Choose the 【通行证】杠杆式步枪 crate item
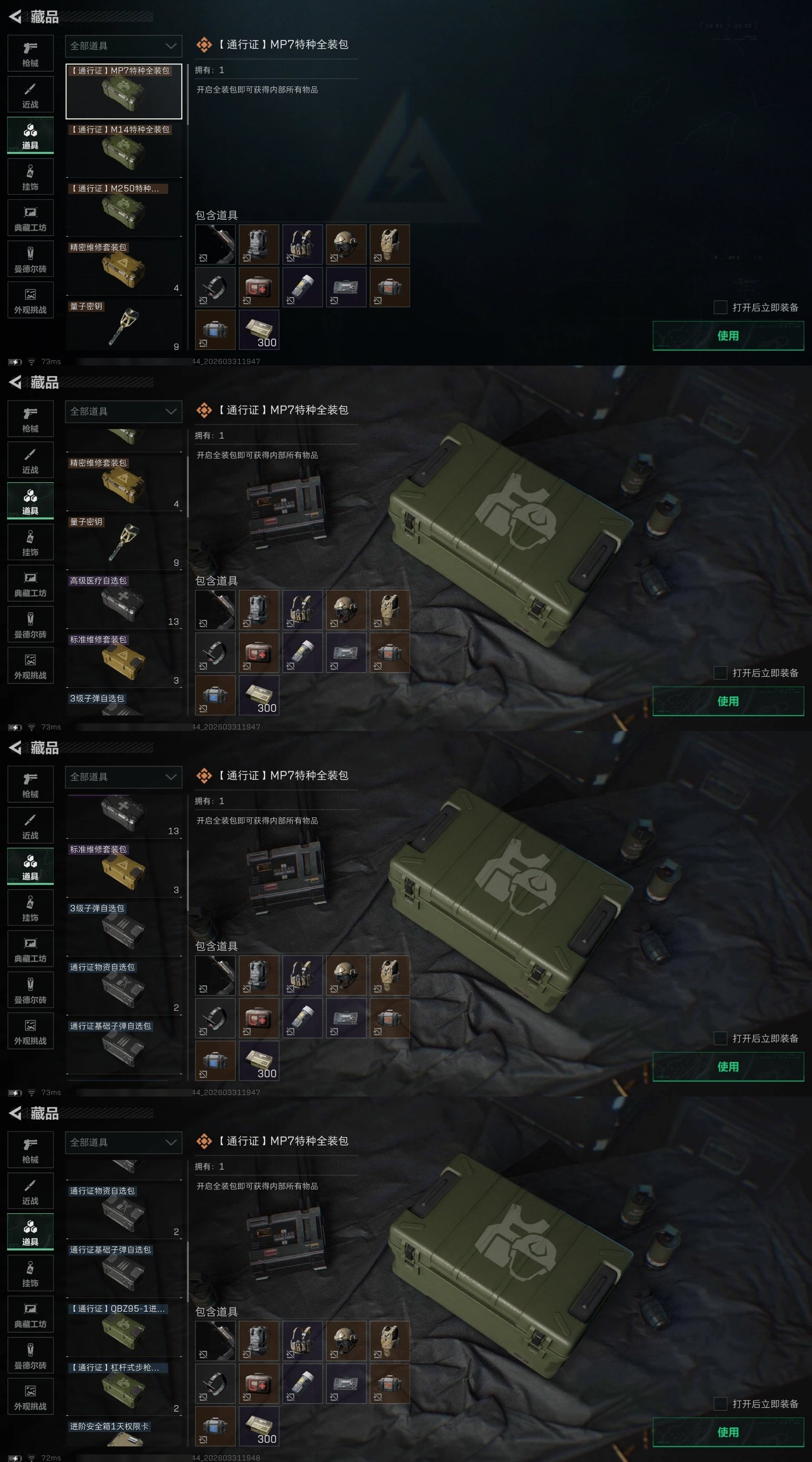 124,1388
